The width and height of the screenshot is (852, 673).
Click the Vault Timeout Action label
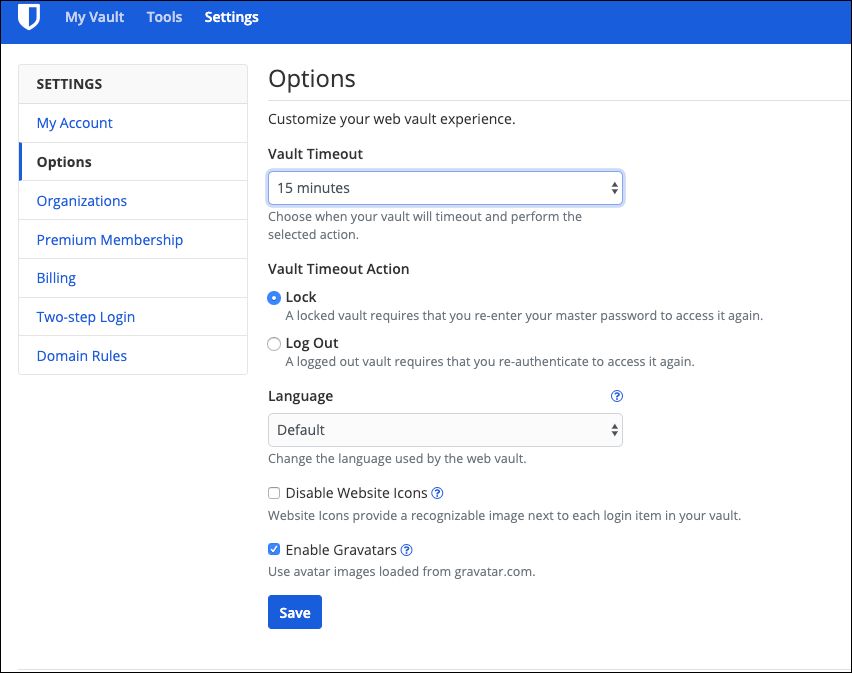[339, 269]
